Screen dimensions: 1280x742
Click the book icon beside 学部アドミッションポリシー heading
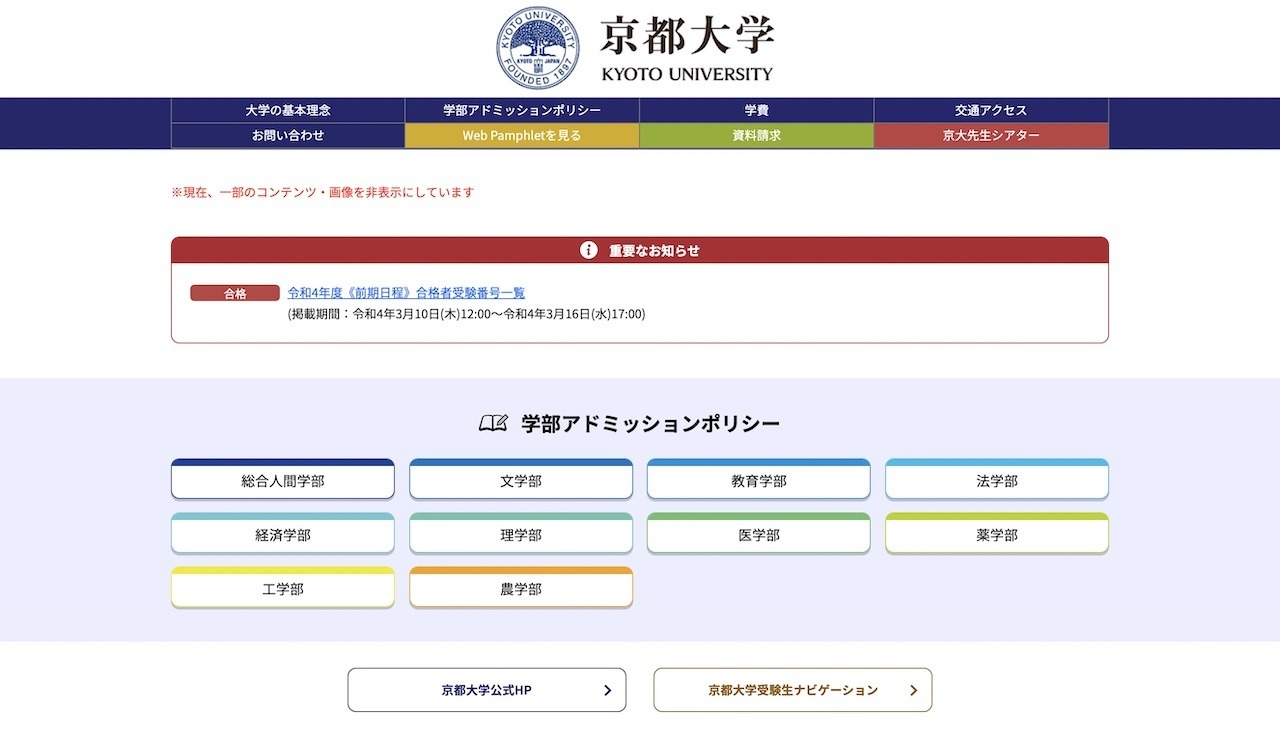pyautogui.click(x=494, y=423)
